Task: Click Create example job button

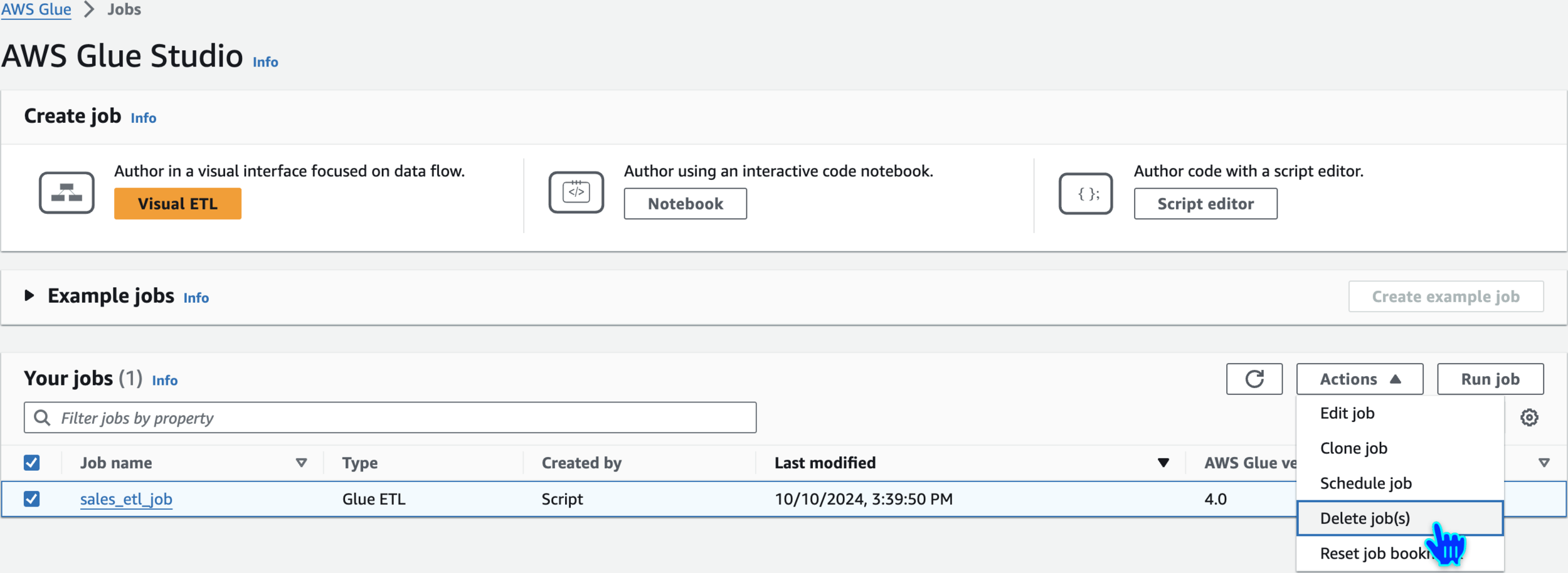Action: point(1446,297)
